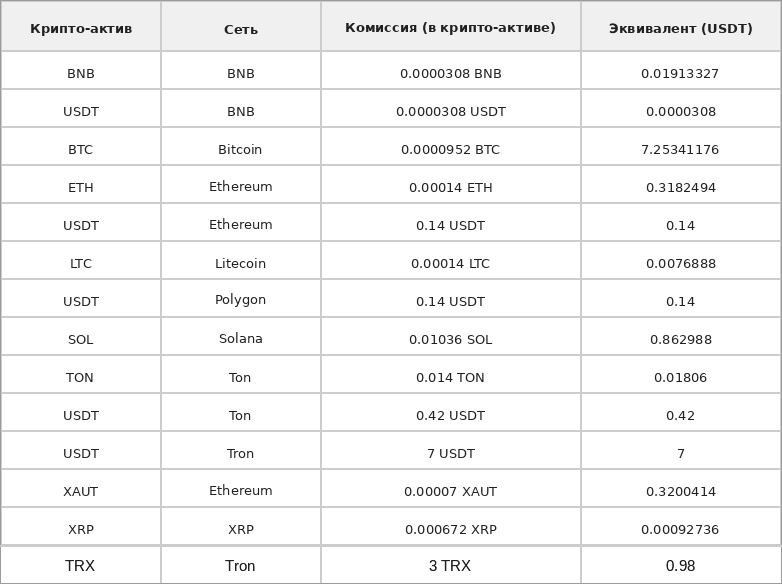This screenshot has height=584, width=782.
Task: Select the Эквивалент (USDT) header cell
Action: 681,28
